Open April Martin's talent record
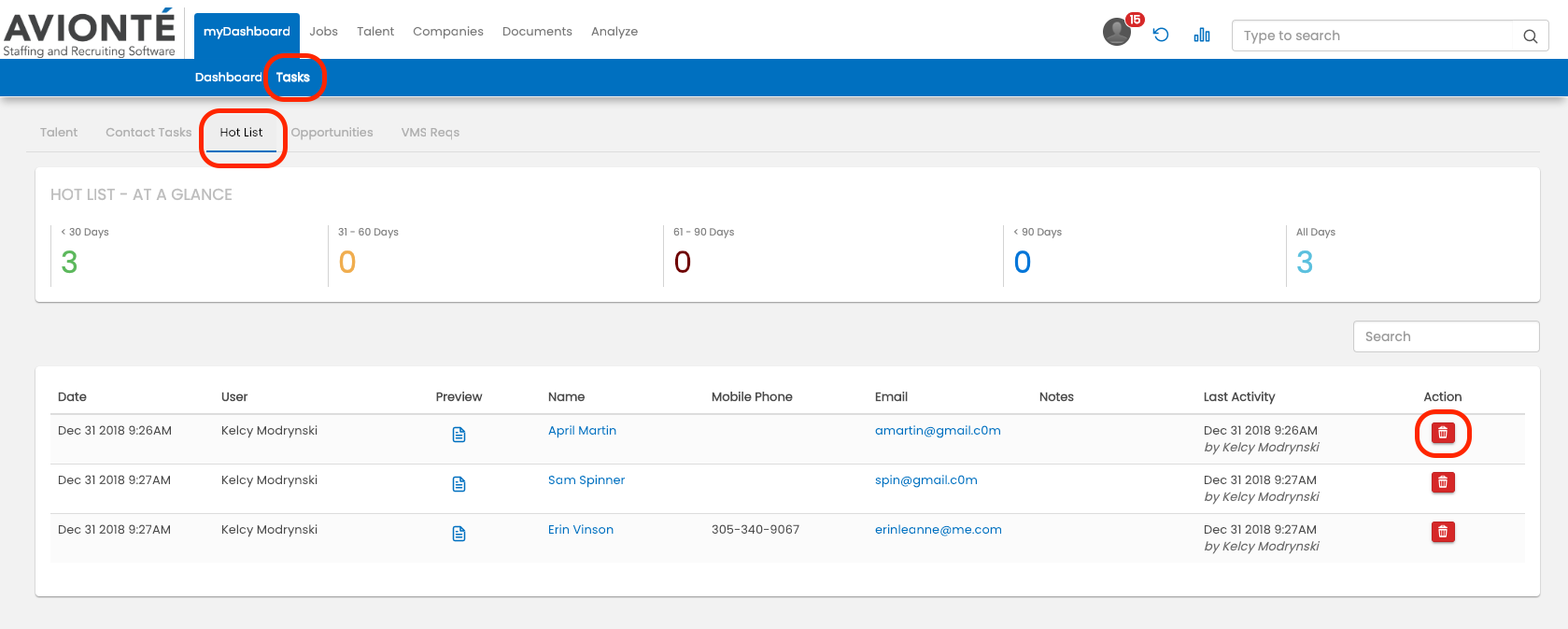This screenshot has width=1568, height=629. [x=582, y=431]
